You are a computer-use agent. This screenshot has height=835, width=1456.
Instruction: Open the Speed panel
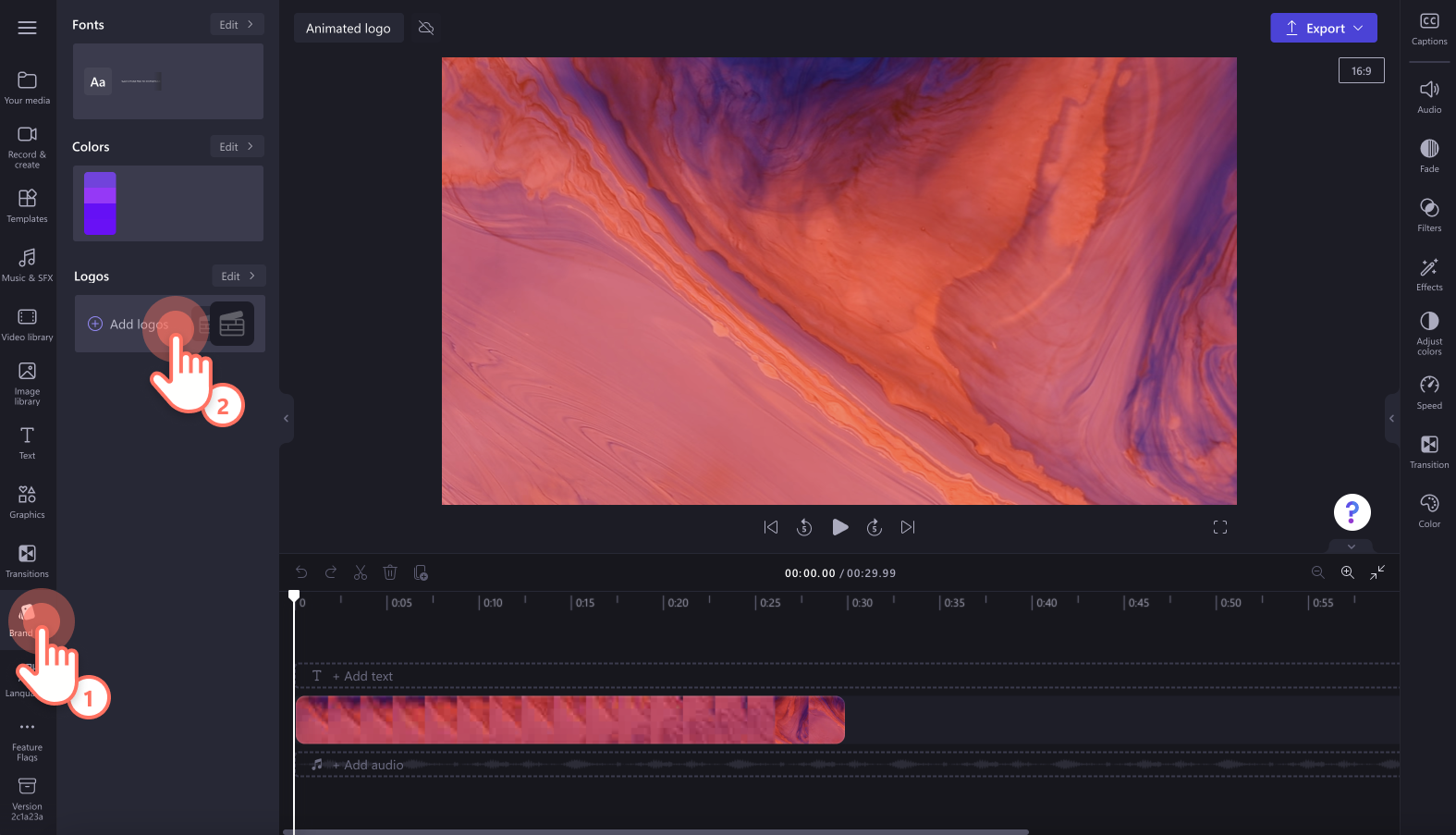[x=1429, y=393]
